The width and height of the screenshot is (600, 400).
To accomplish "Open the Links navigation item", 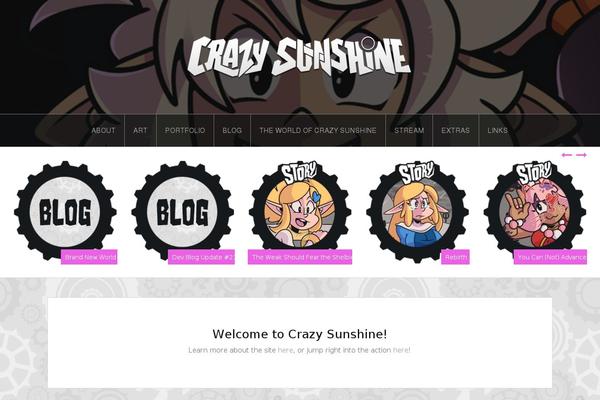I will coord(497,130).
